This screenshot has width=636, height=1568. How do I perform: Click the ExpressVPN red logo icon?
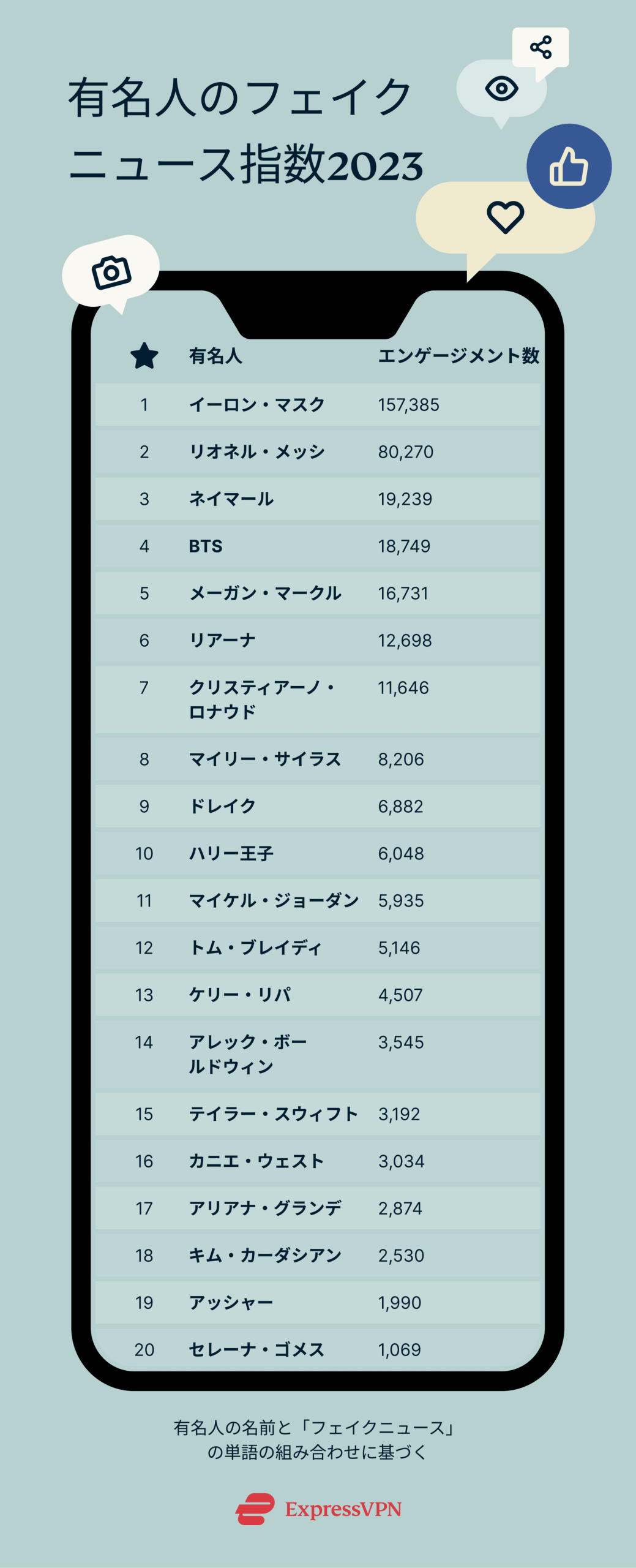click(255, 1509)
